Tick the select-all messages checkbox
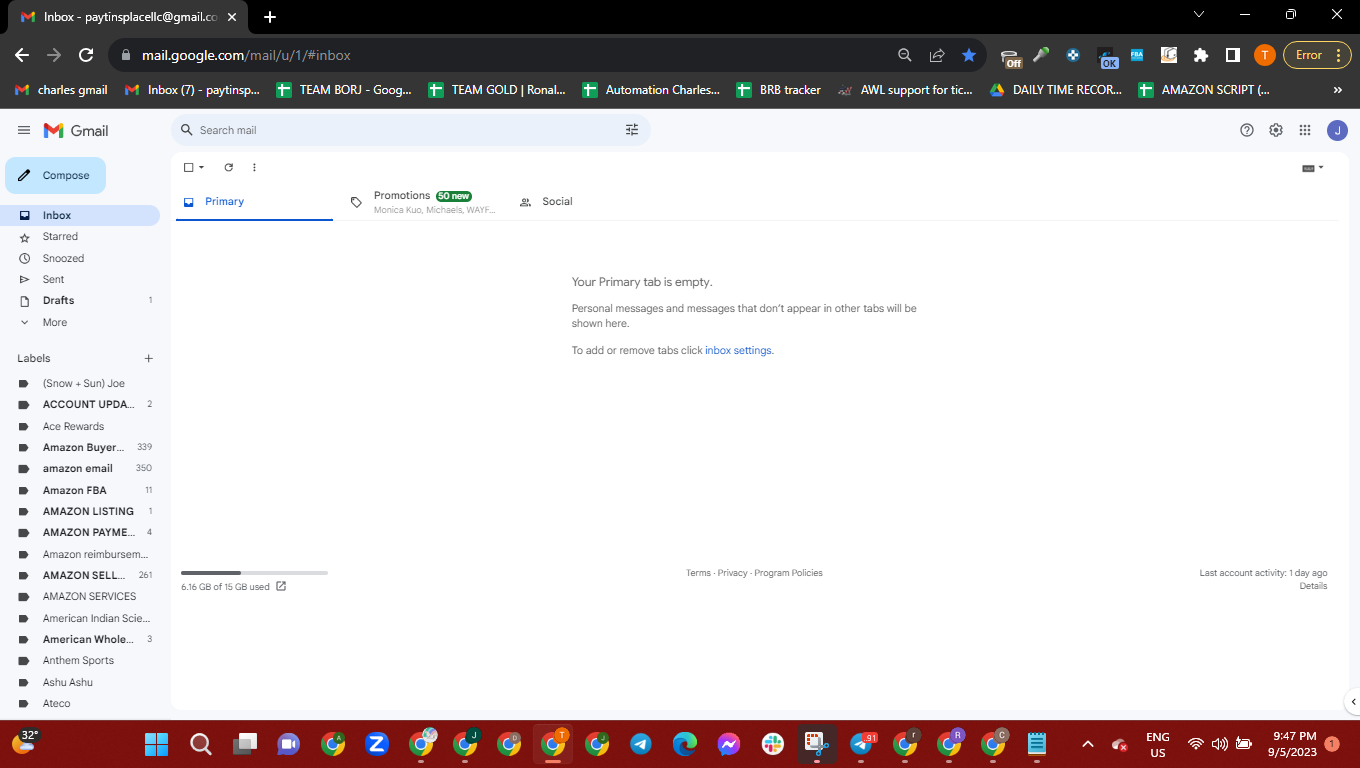This screenshot has width=1360, height=768. pos(188,167)
